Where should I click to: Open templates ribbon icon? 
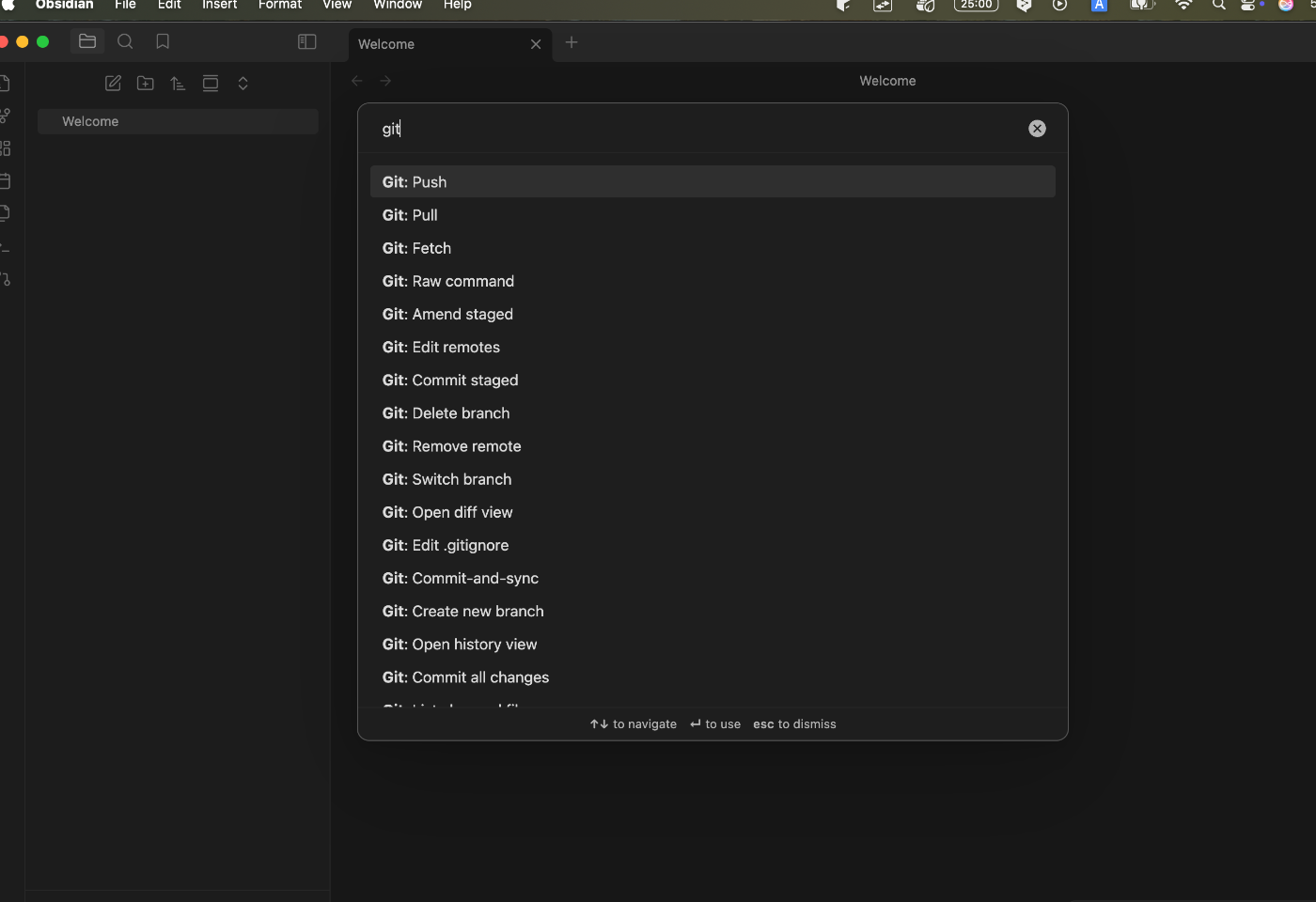5,213
